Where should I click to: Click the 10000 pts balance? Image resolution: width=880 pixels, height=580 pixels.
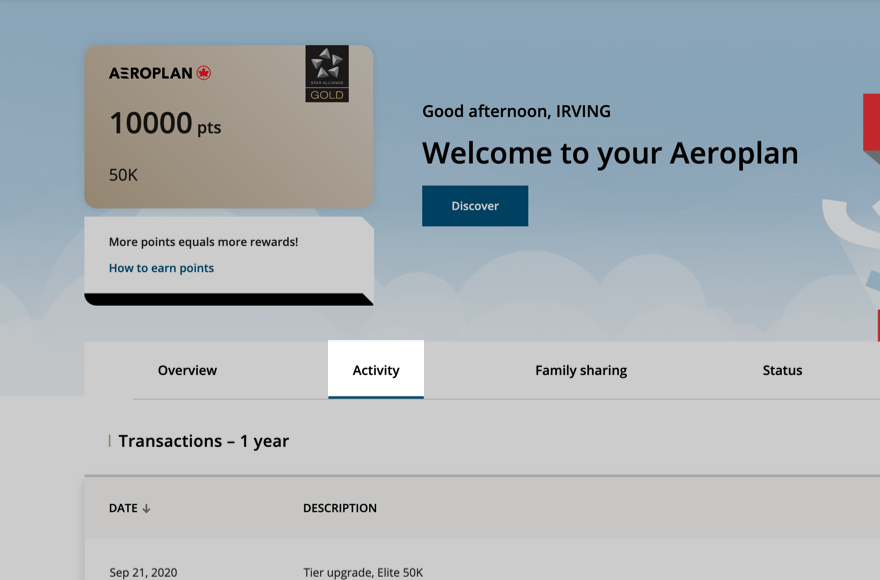[165, 124]
